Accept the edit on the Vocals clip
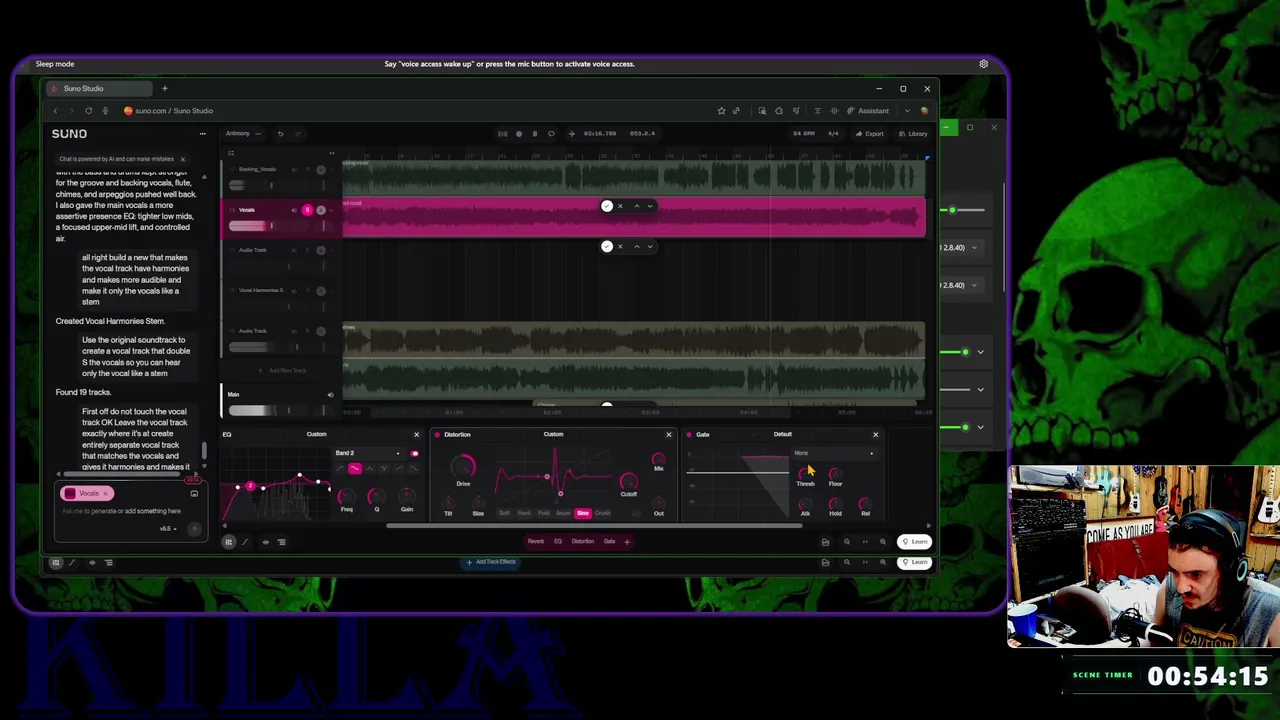This screenshot has height=720, width=1280. 607,206
